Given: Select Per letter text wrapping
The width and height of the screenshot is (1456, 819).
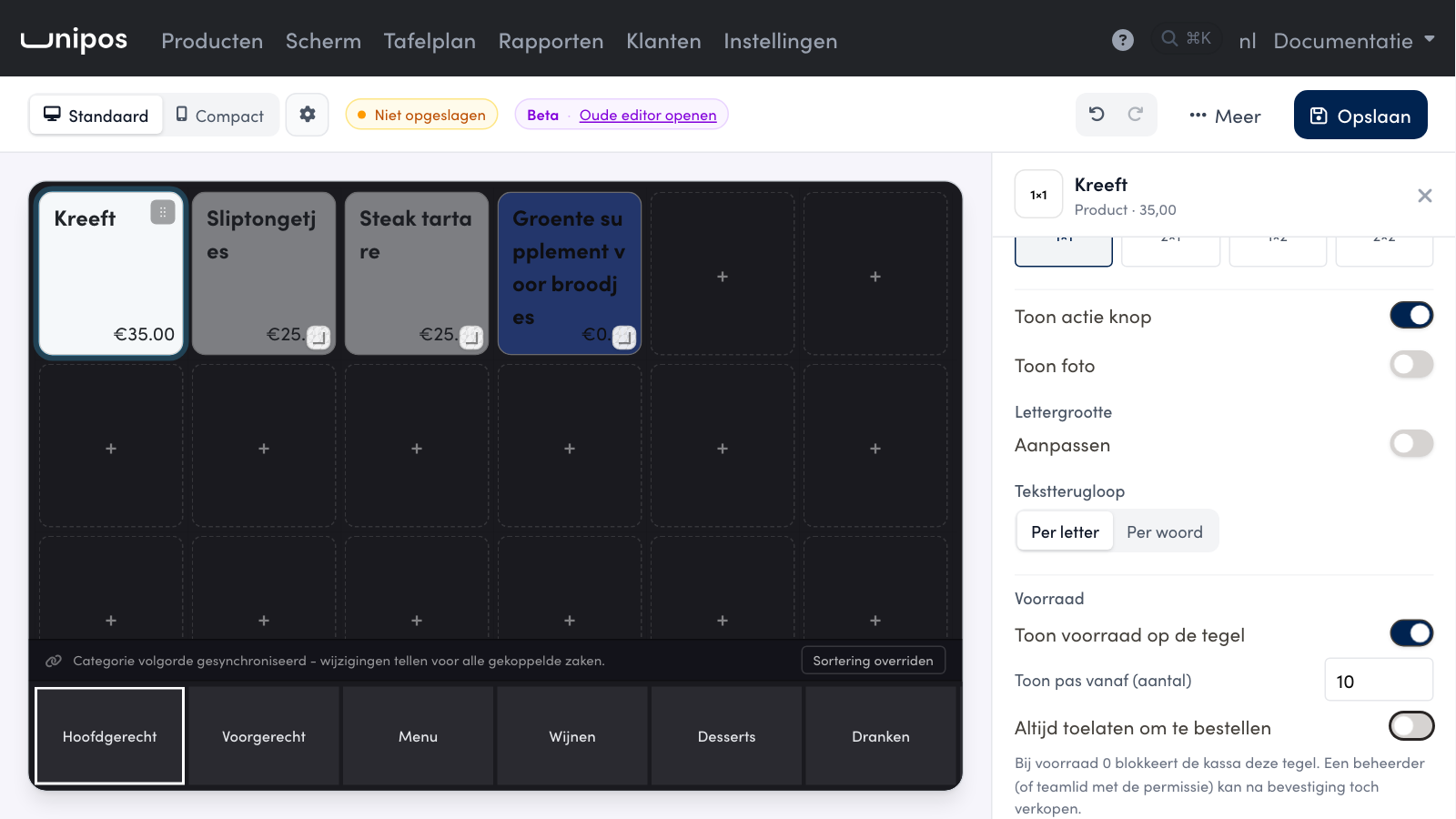Looking at the screenshot, I should (1065, 531).
